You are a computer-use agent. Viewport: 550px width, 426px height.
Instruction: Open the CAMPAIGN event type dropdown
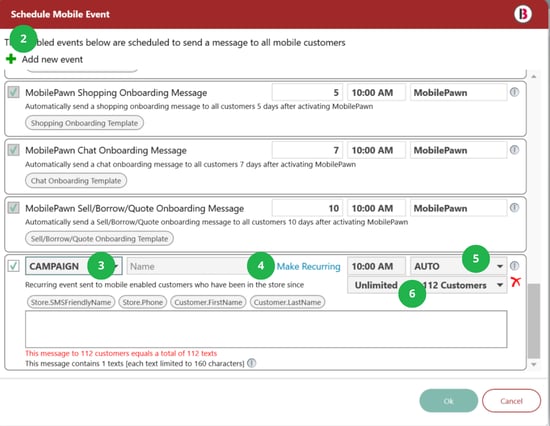point(74,266)
